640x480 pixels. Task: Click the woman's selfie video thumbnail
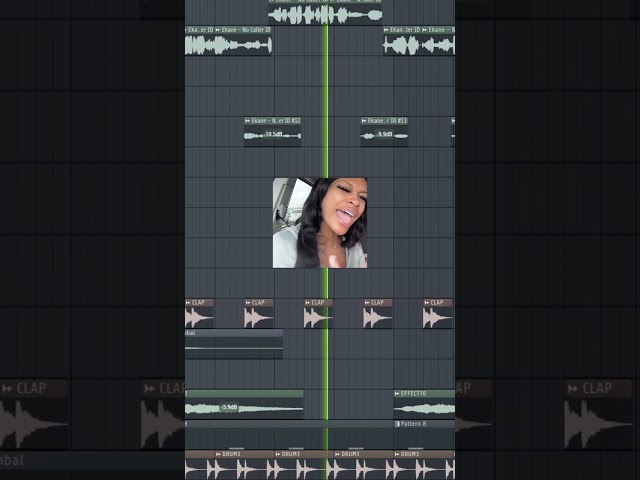pyautogui.click(x=320, y=223)
